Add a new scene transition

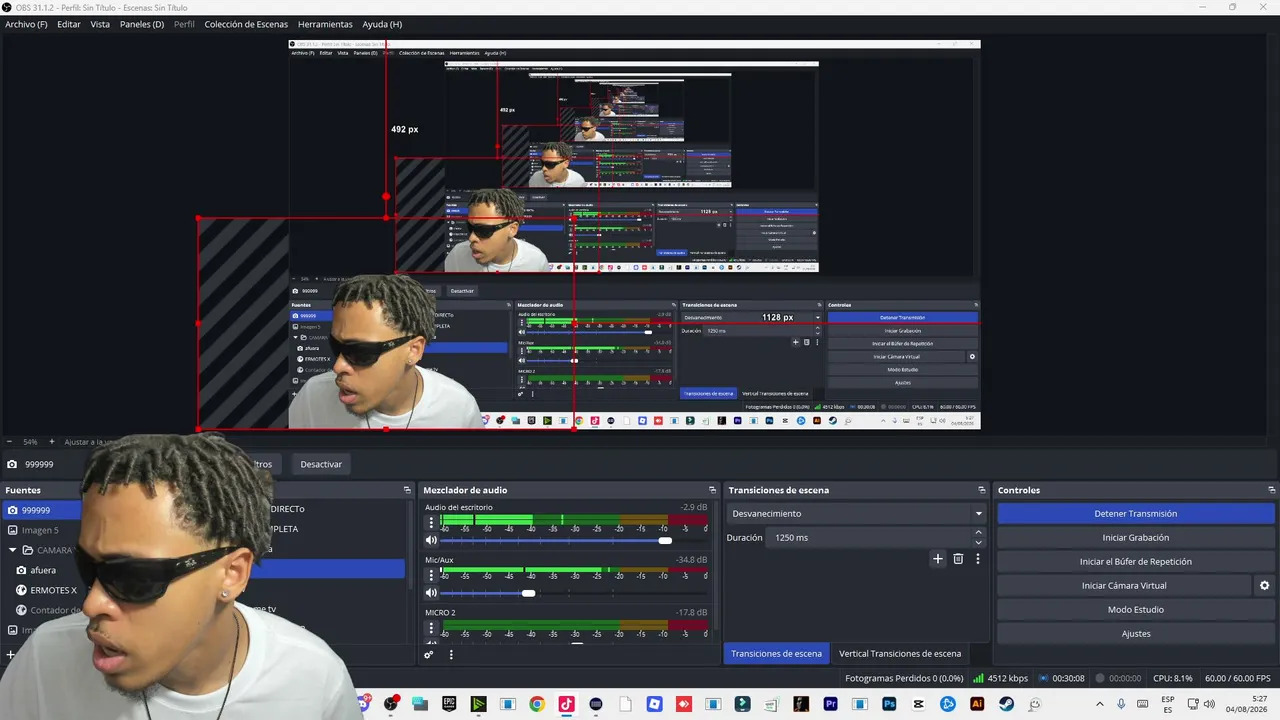coord(938,559)
